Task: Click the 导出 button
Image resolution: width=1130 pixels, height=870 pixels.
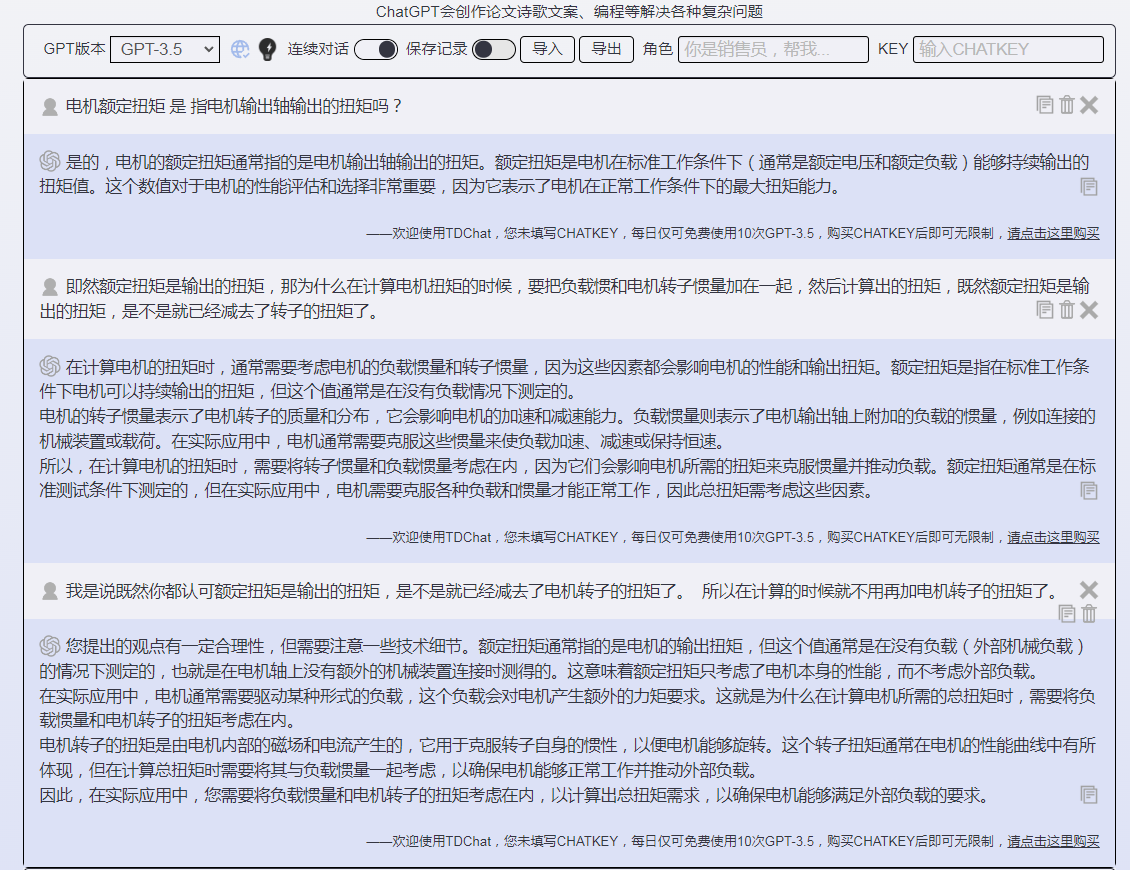Action: point(606,49)
